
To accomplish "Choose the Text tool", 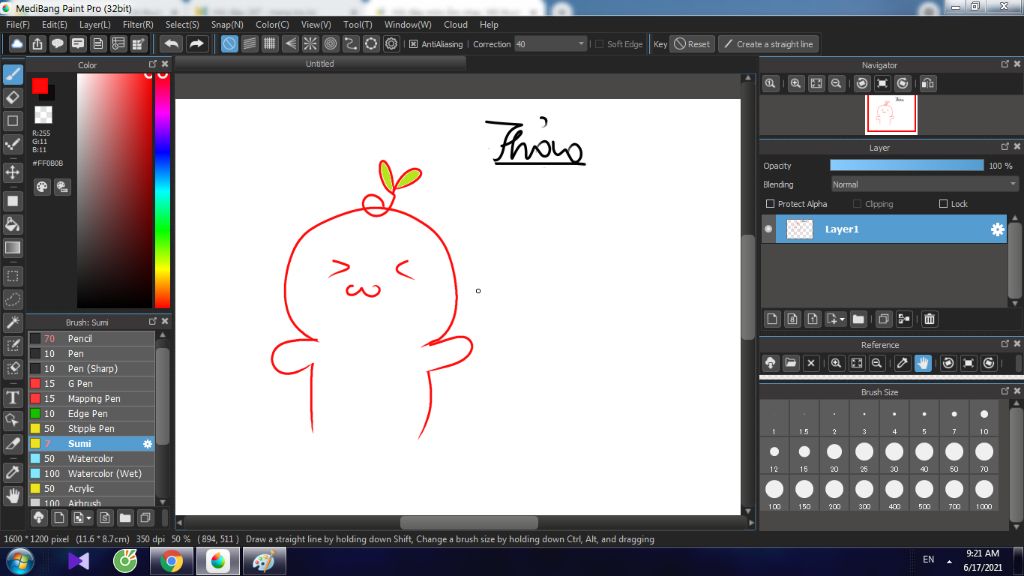I will coord(13,397).
